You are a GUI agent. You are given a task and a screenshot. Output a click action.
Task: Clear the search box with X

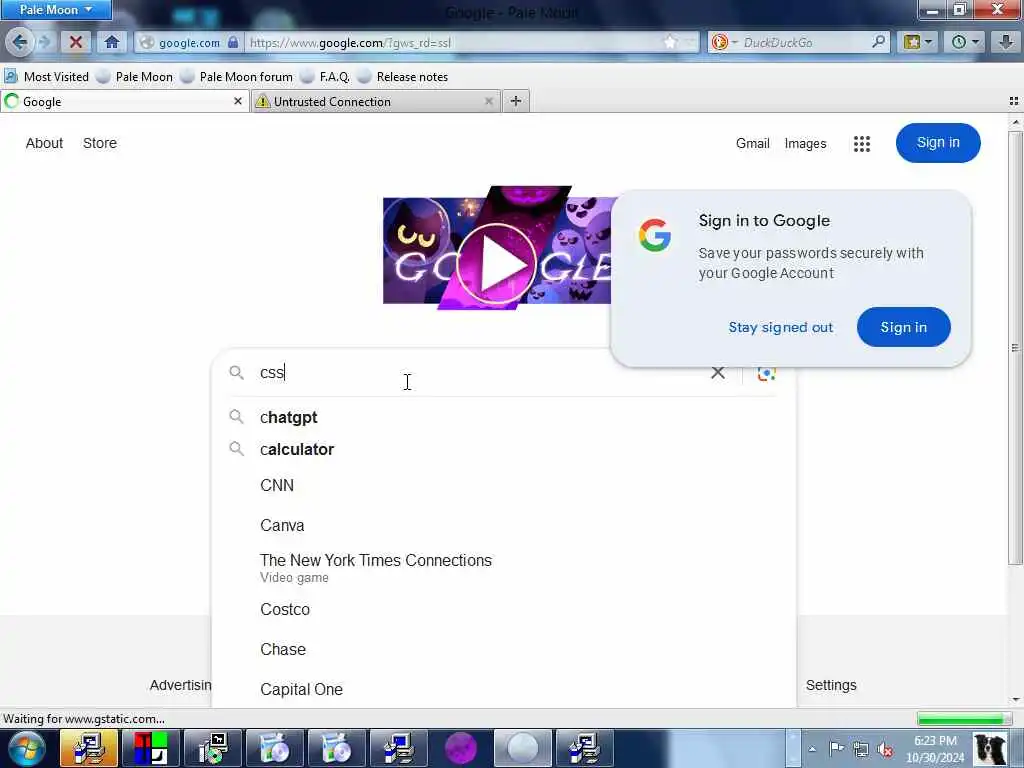tap(718, 372)
